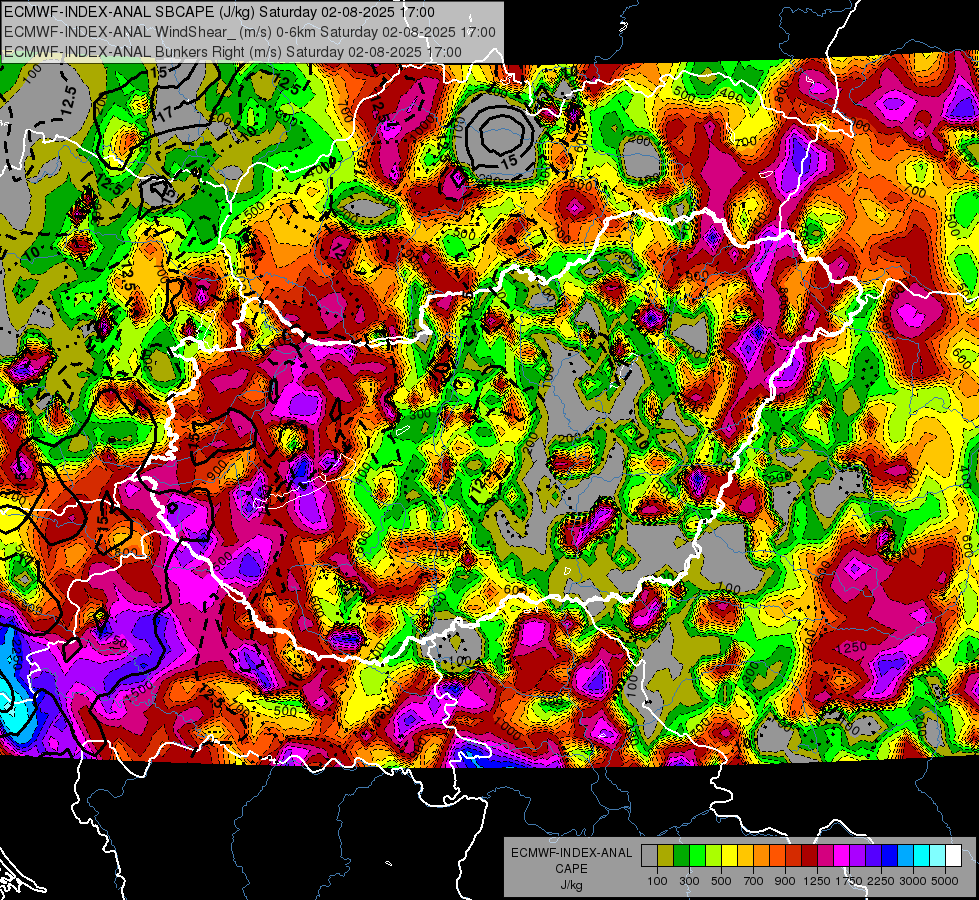Click the 1250 tick label in legend
Image resolution: width=979 pixels, height=900 pixels.
[x=817, y=881]
